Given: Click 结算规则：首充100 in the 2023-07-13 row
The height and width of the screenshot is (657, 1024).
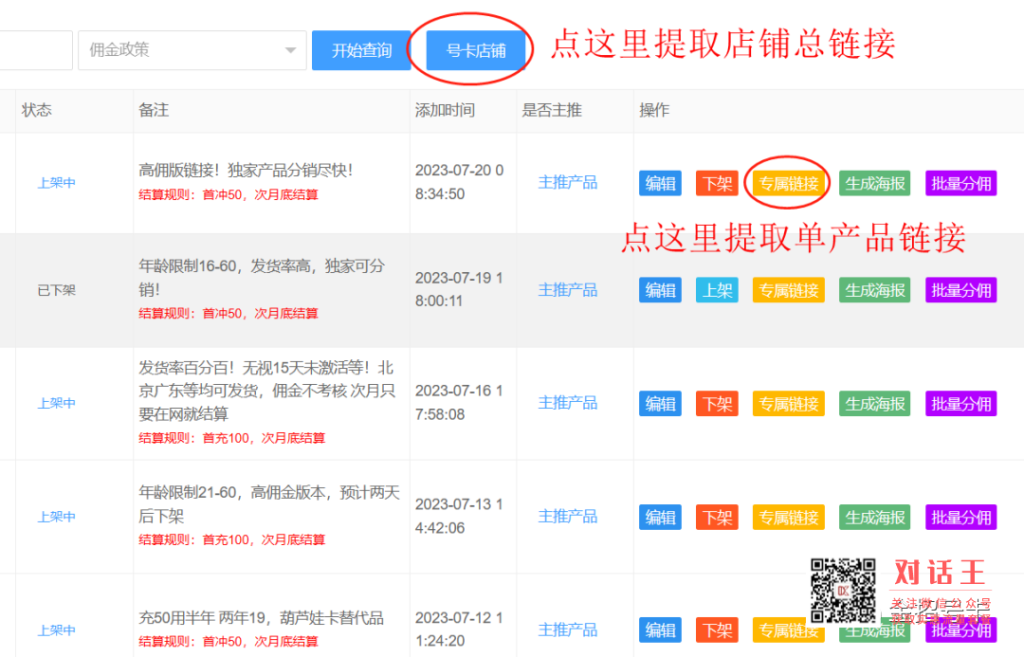Looking at the screenshot, I should (232, 539).
